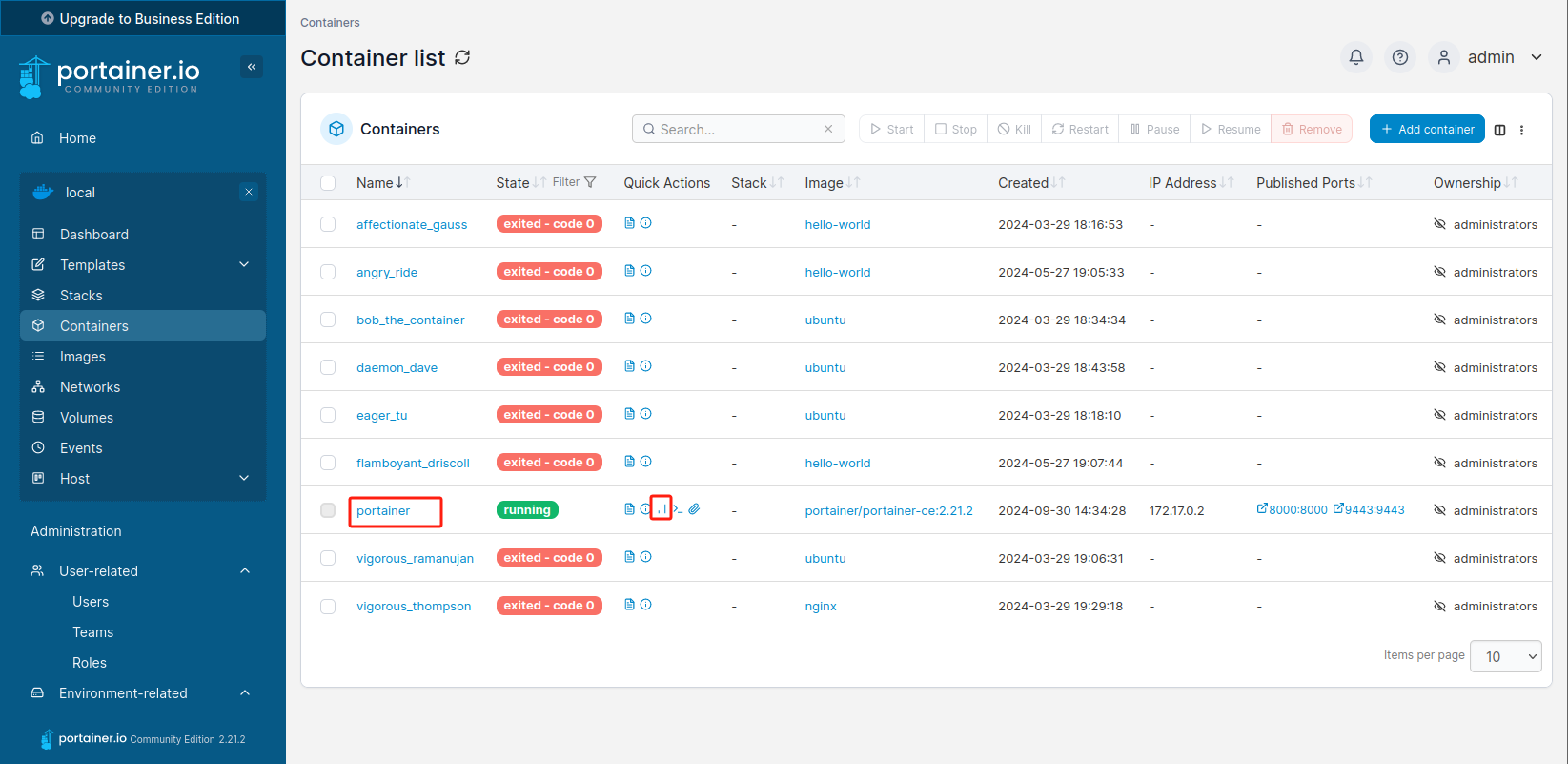The width and height of the screenshot is (1568, 764).
Task: Open the Items per page dropdown
Action: (x=1506, y=656)
